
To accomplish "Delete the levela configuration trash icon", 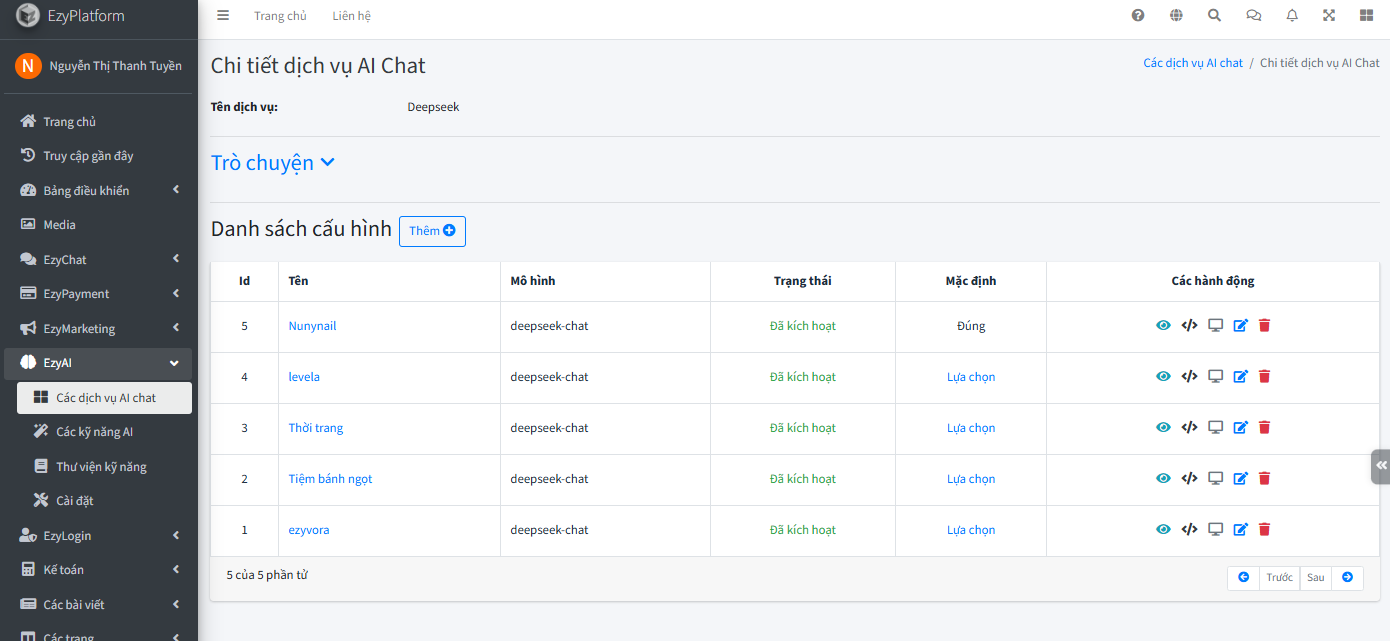I will [1264, 376].
